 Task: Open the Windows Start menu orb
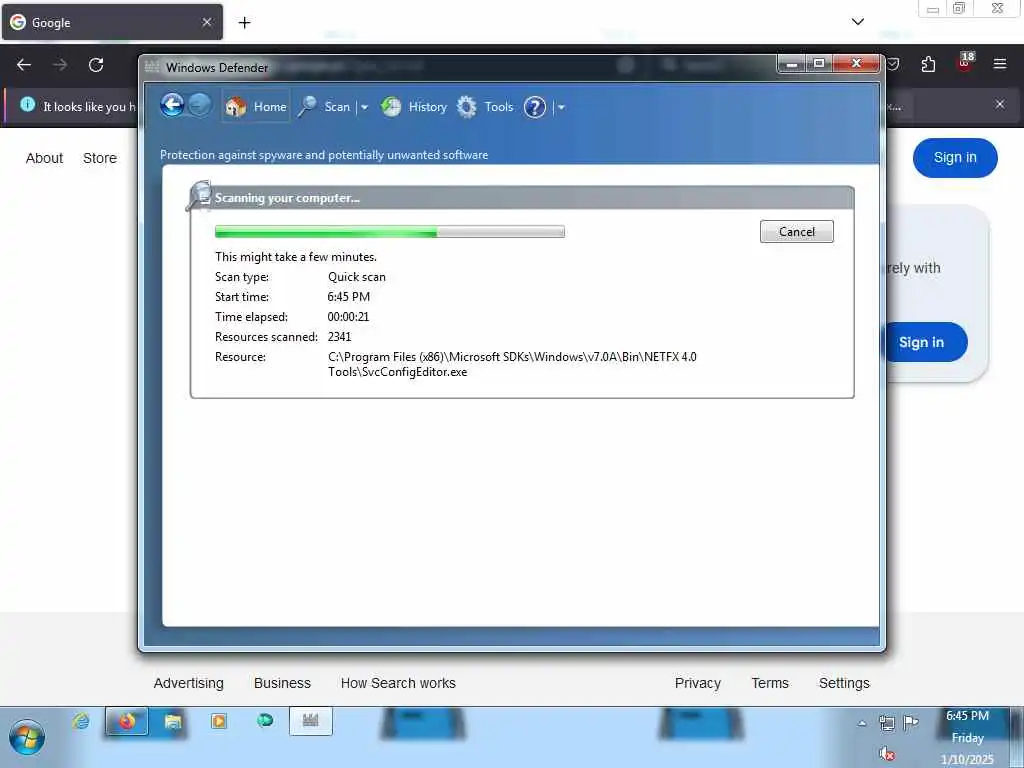(27, 738)
